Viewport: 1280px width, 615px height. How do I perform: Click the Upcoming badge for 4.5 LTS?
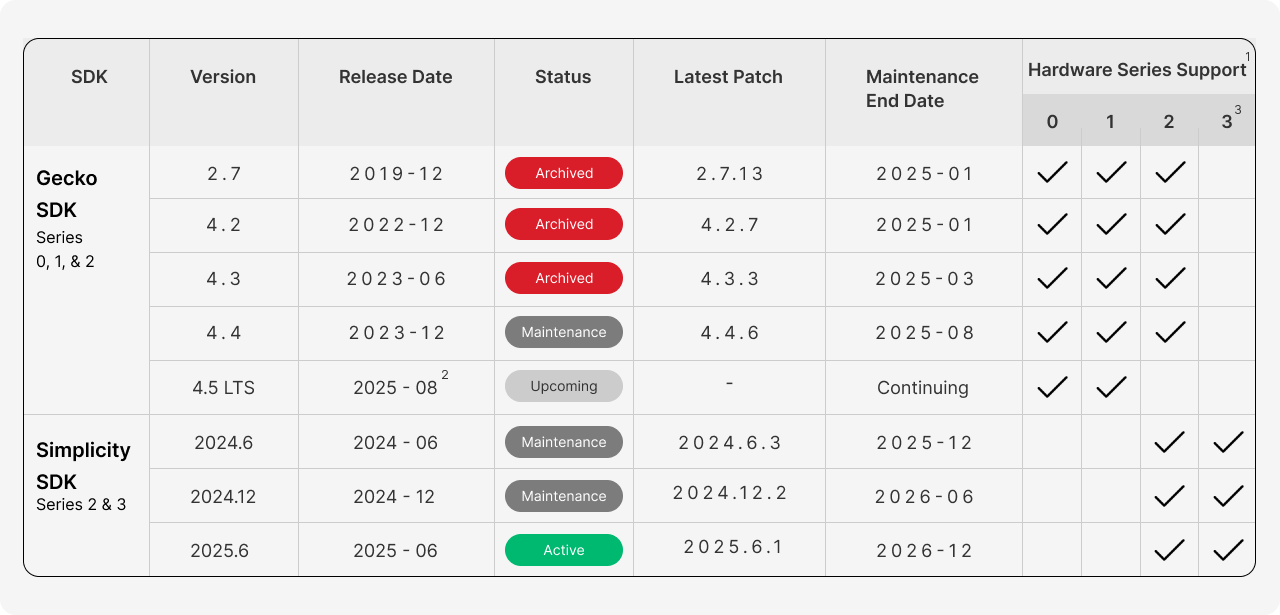[x=563, y=386]
